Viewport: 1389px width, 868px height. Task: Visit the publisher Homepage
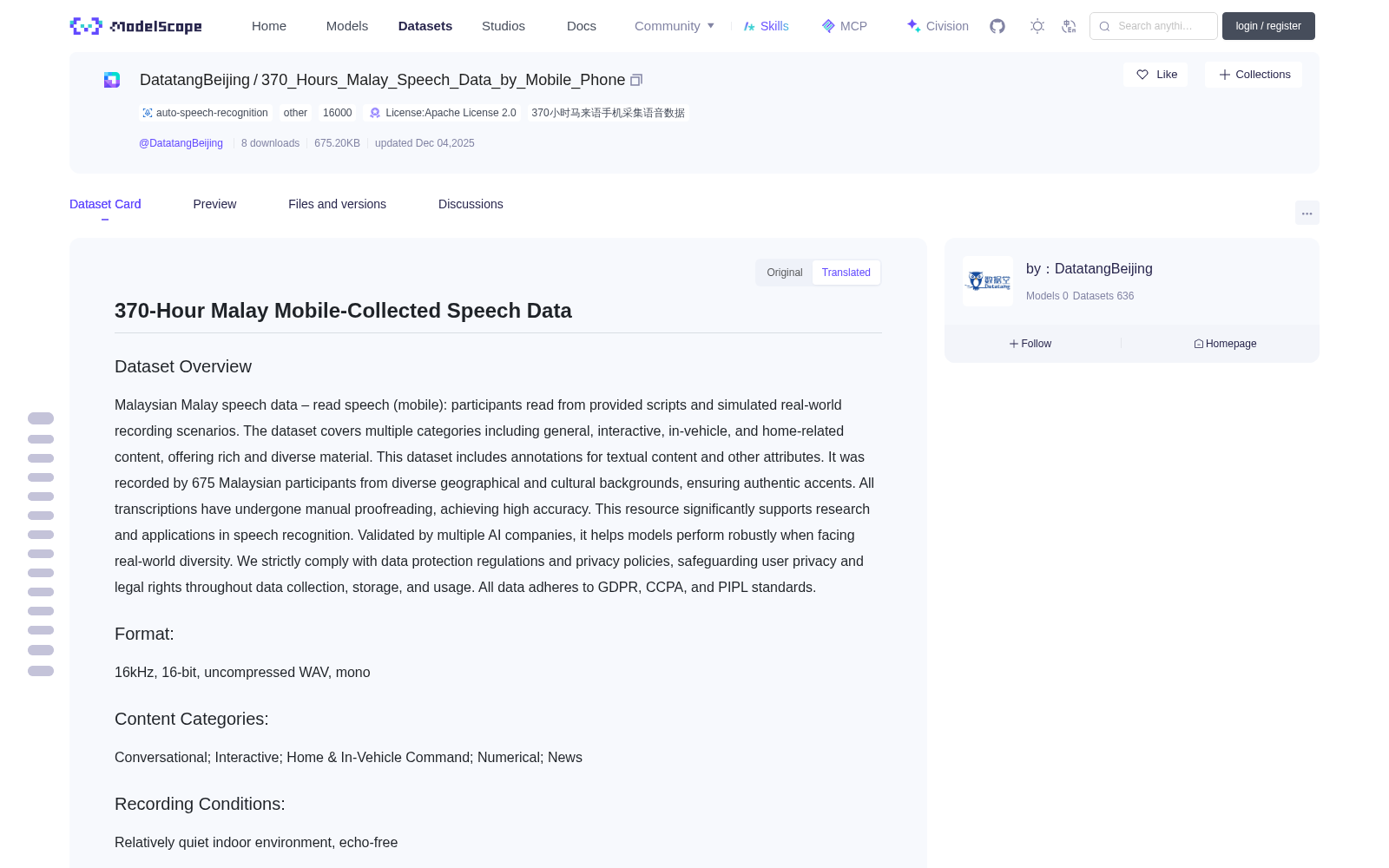(x=1225, y=344)
